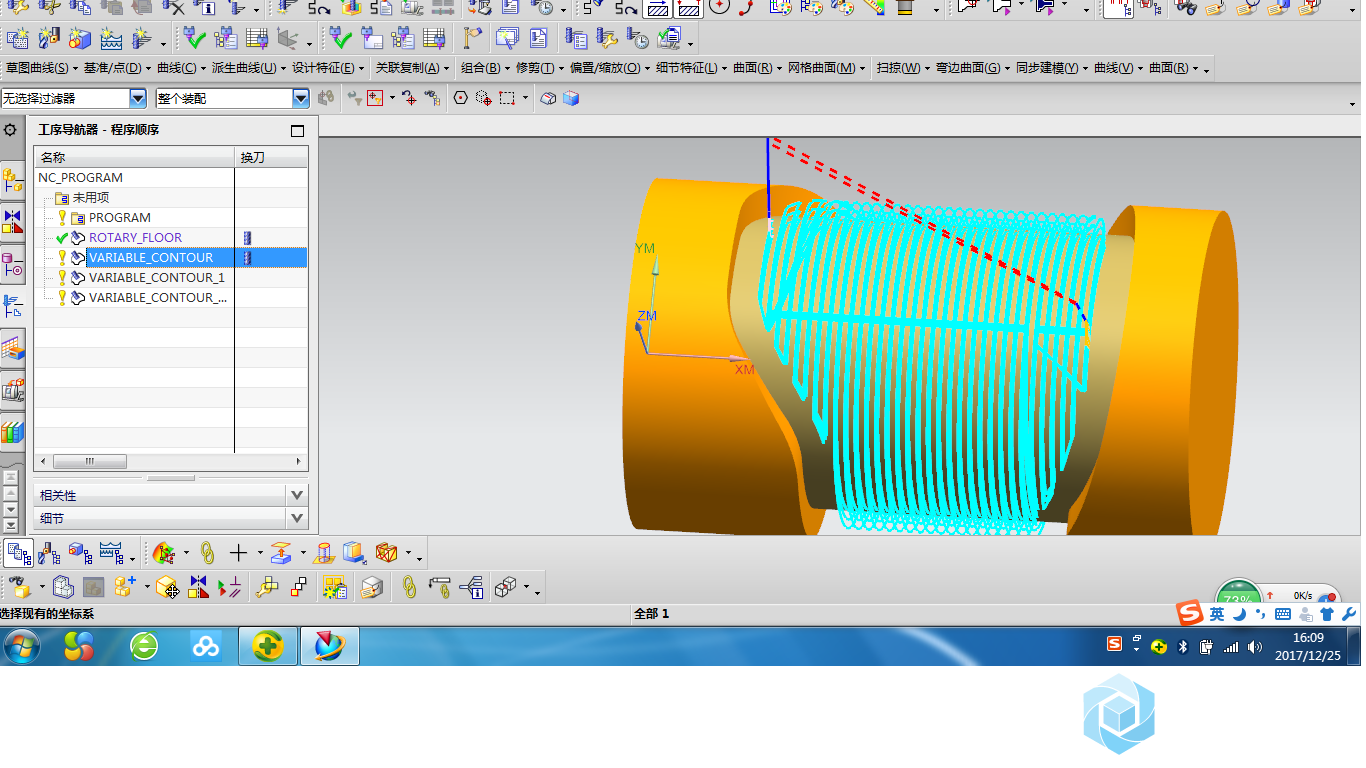Screen dimensions: 1366x768
Task: Select Program Order View icon
Action: pyautogui.click(x=18, y=552)
